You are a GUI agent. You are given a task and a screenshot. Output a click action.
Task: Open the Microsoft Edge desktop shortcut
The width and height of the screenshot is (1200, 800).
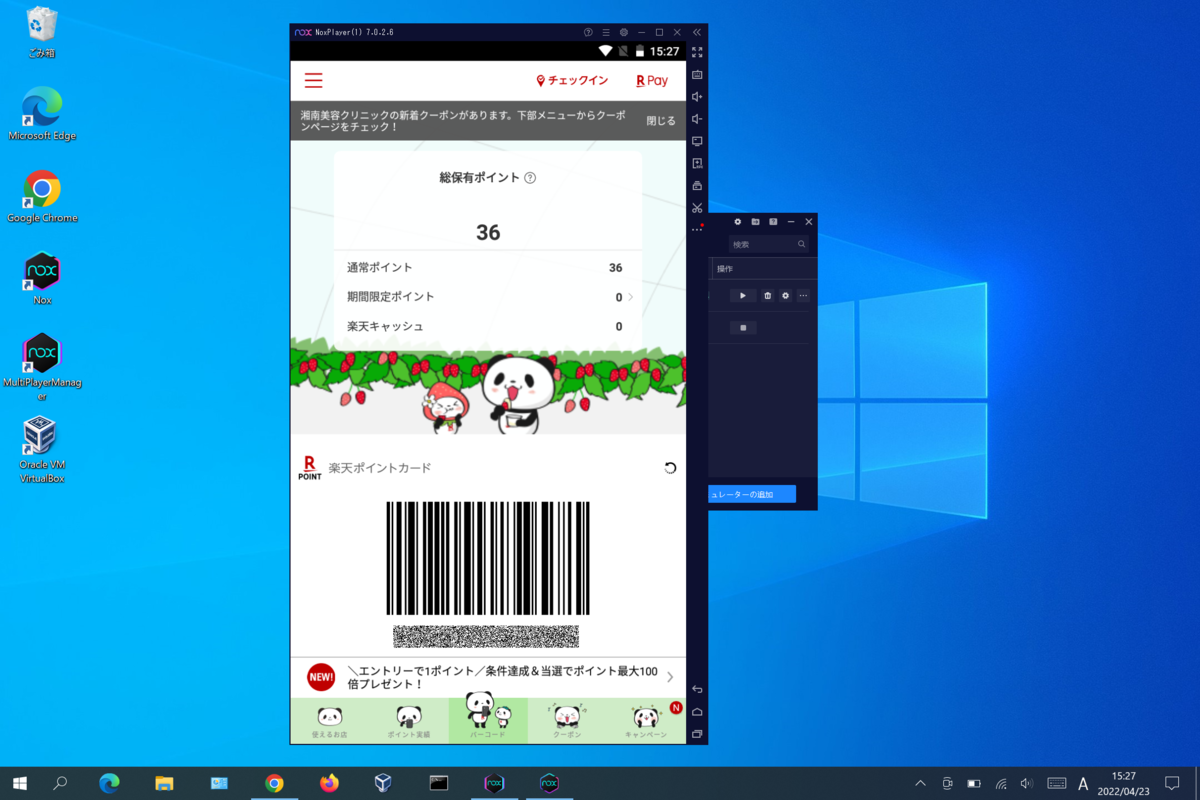(x=42, y=114)
